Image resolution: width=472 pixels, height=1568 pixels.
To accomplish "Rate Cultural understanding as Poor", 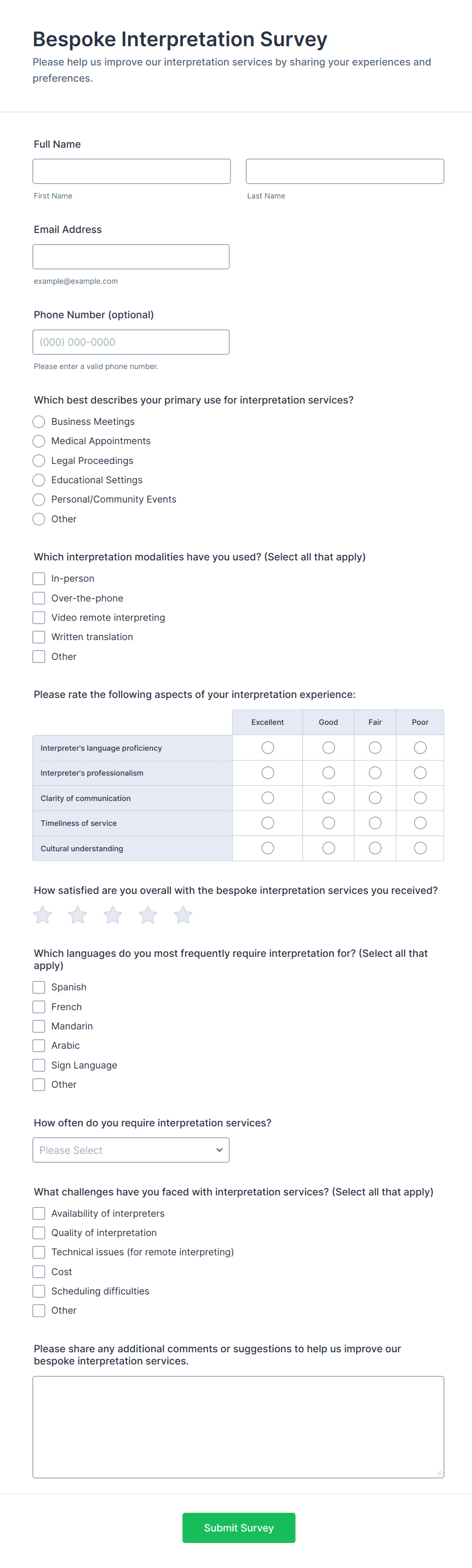I will pos(420,848).
